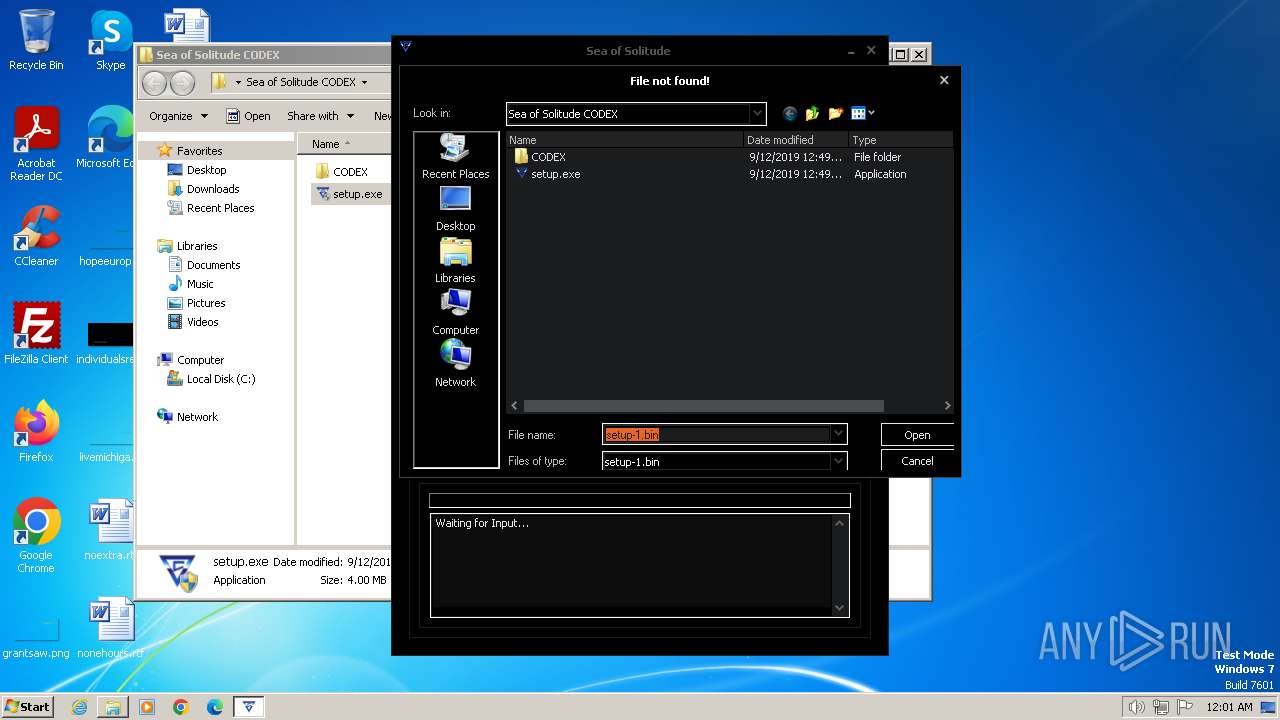Open Documents library in Explorer

click(x=213, y=265)
